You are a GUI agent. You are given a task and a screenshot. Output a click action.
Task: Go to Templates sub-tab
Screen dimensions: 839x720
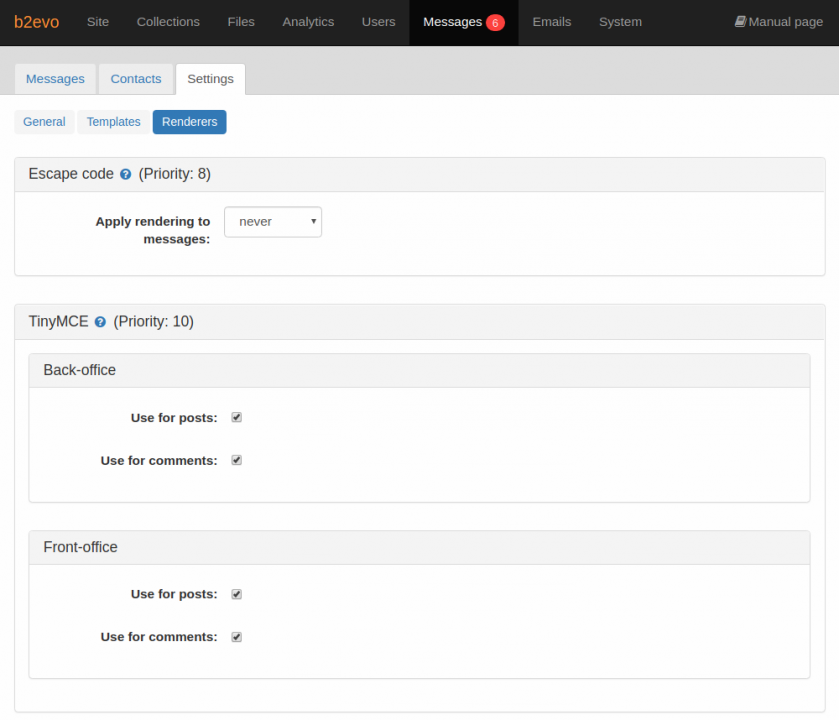point(113,122)
